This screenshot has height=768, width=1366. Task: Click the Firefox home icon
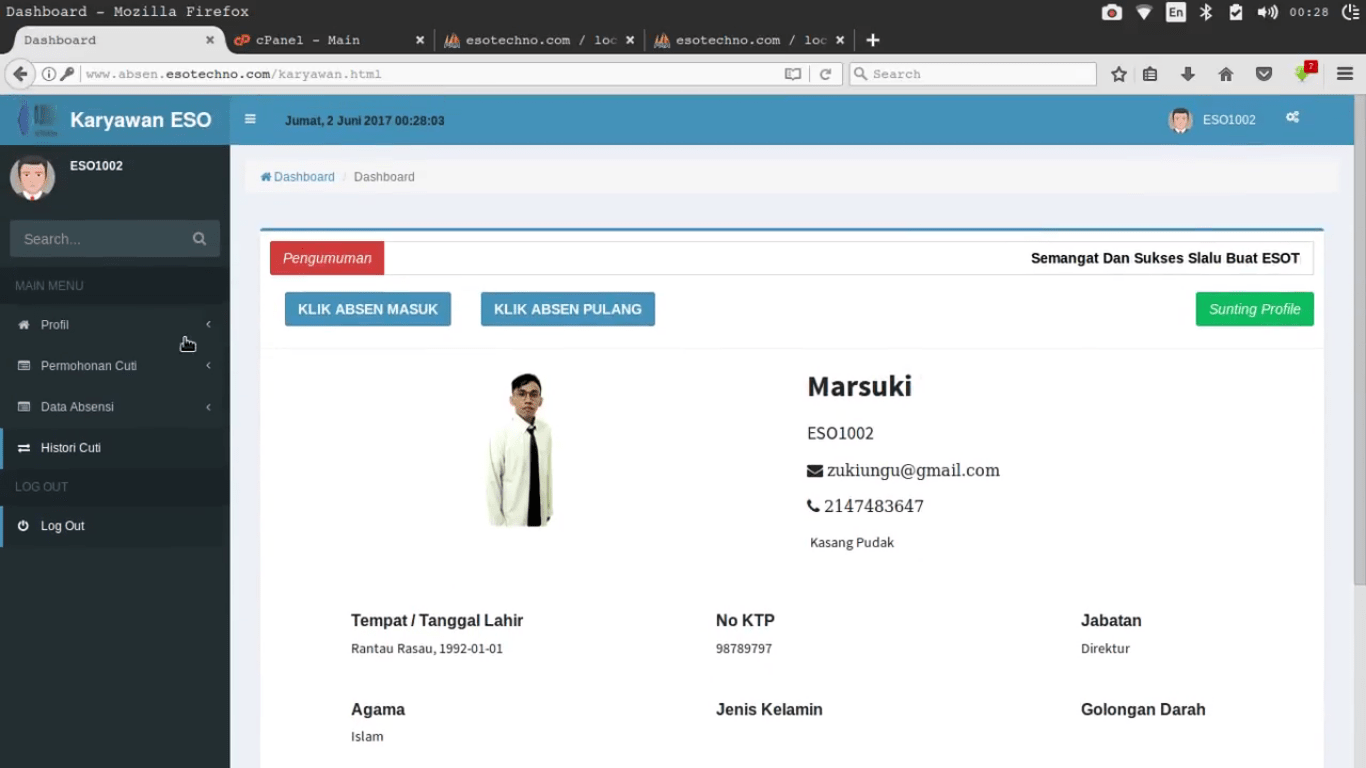[x=1225, y=73]
